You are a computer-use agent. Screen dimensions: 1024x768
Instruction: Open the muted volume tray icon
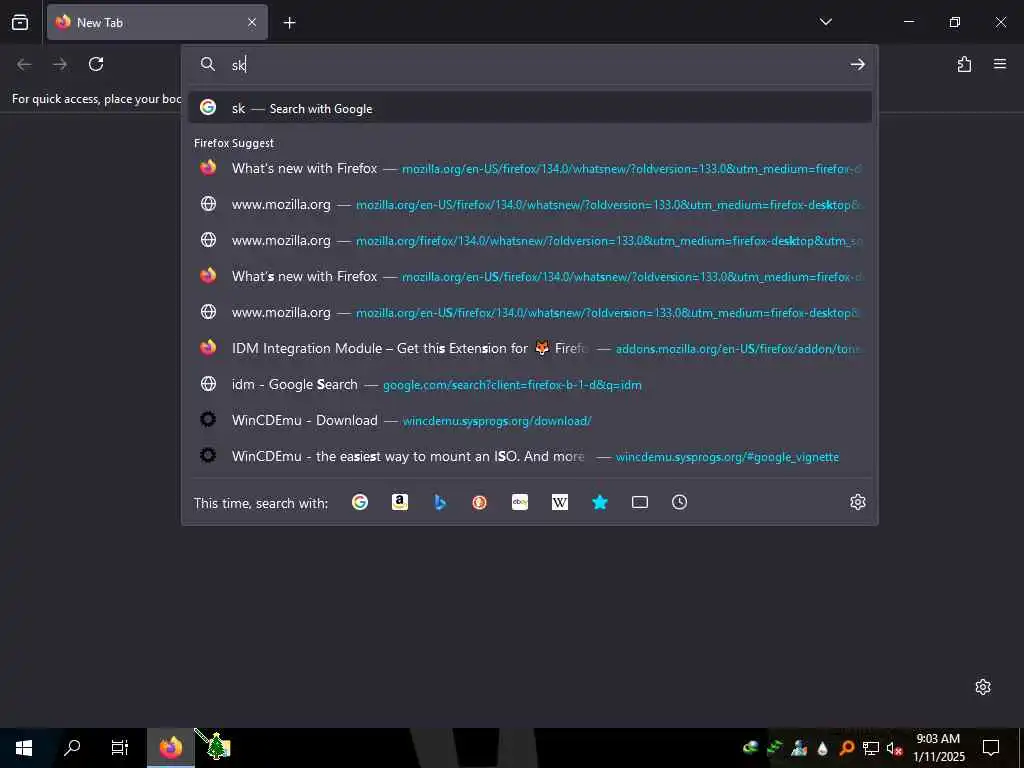(894, 748)
